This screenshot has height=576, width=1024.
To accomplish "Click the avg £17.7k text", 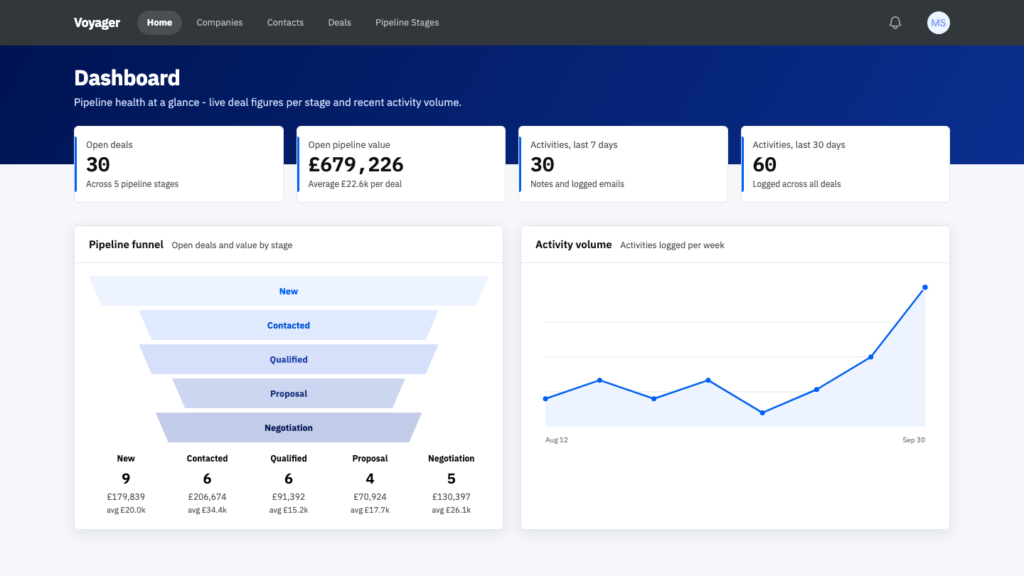I will (370, 510).
